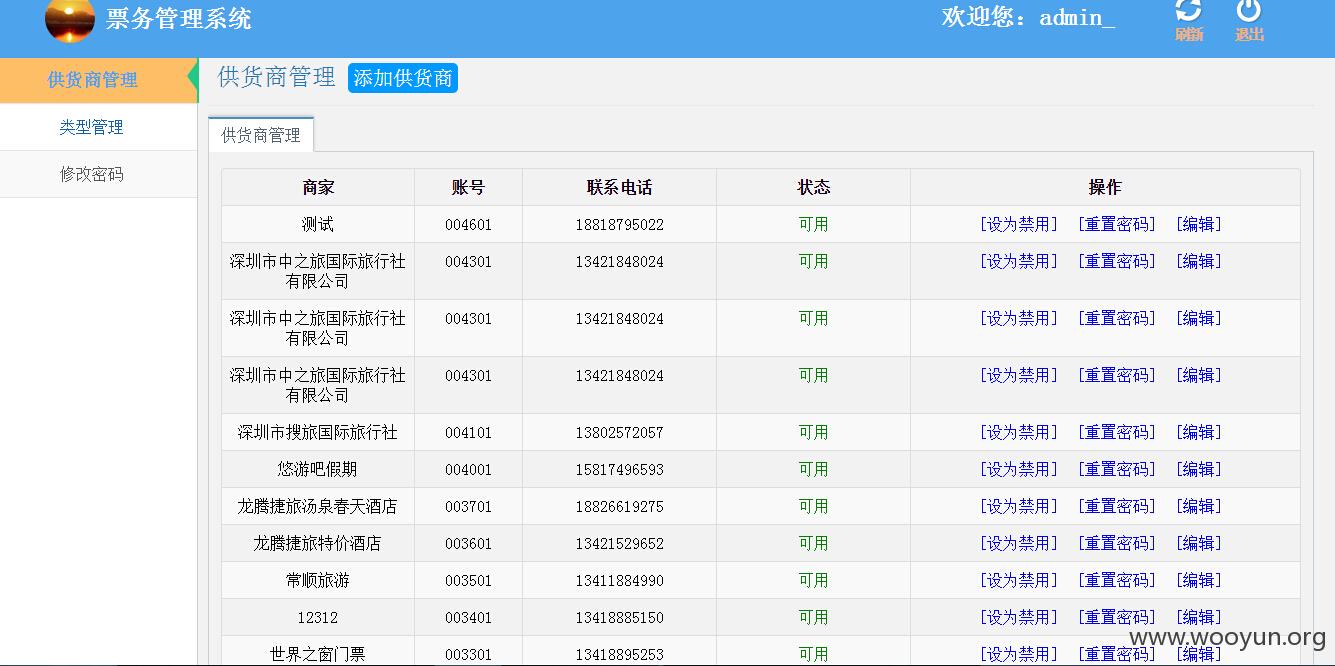Viewport: 1335px width, 666px height.
Task: Click account number 003601
Action: 468,544
